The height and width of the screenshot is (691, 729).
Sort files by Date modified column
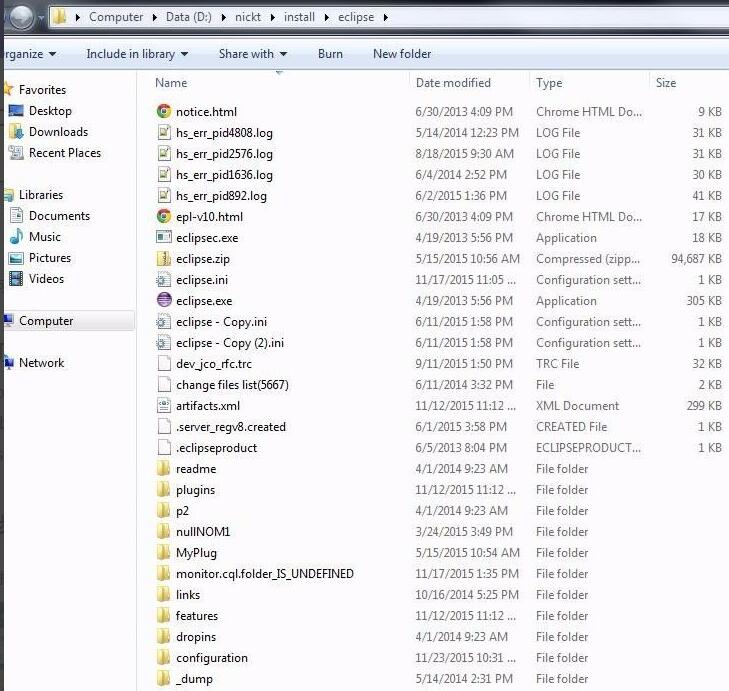click(x=453, y=83)
